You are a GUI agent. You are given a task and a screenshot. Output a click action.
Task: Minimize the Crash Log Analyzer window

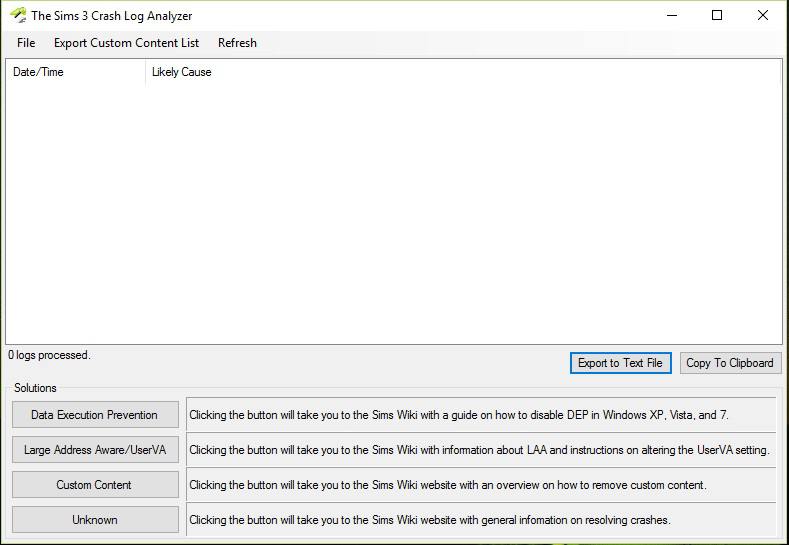click(x=672, y=15)
